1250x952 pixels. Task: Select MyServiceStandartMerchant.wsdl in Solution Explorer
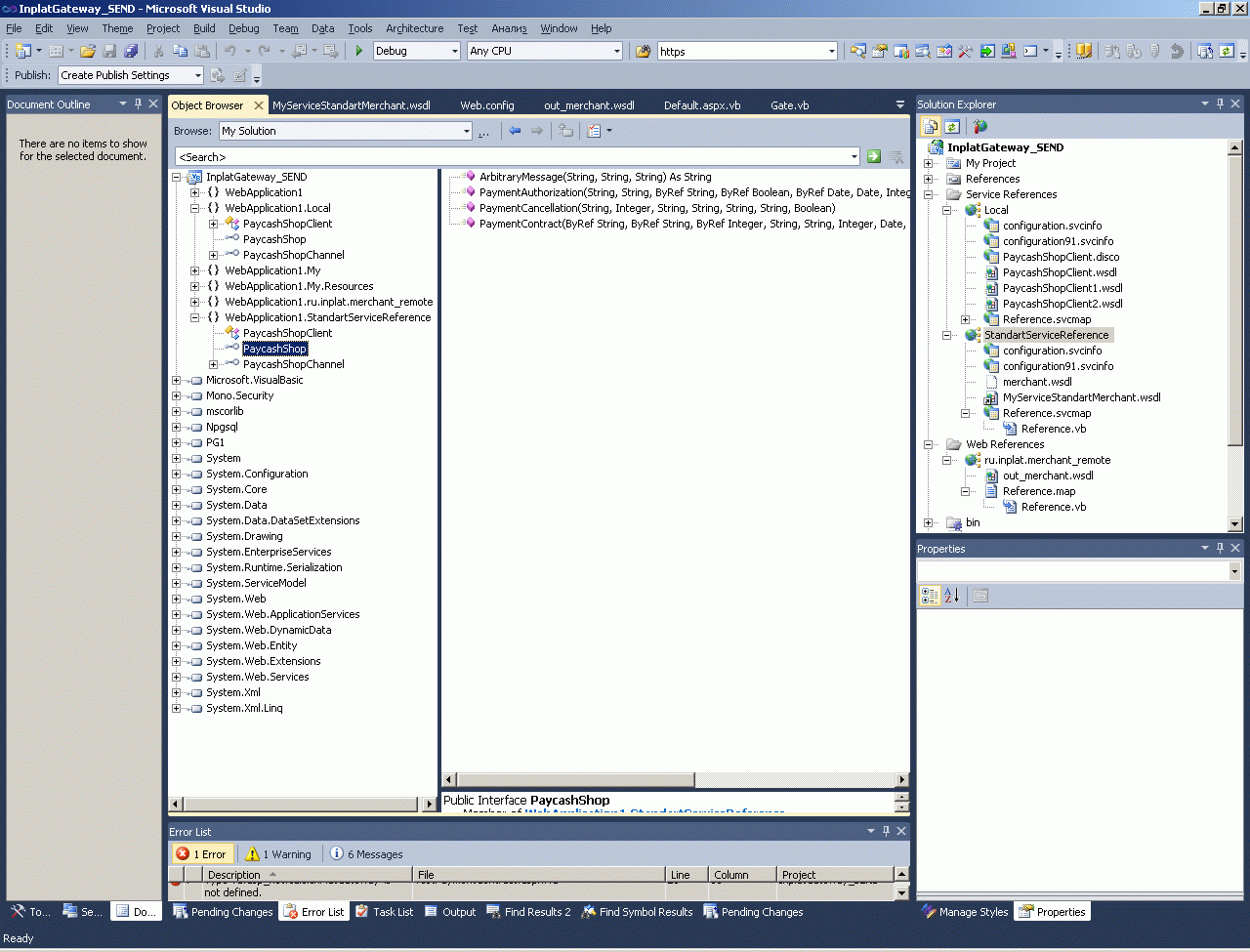tap(1081, 397)
